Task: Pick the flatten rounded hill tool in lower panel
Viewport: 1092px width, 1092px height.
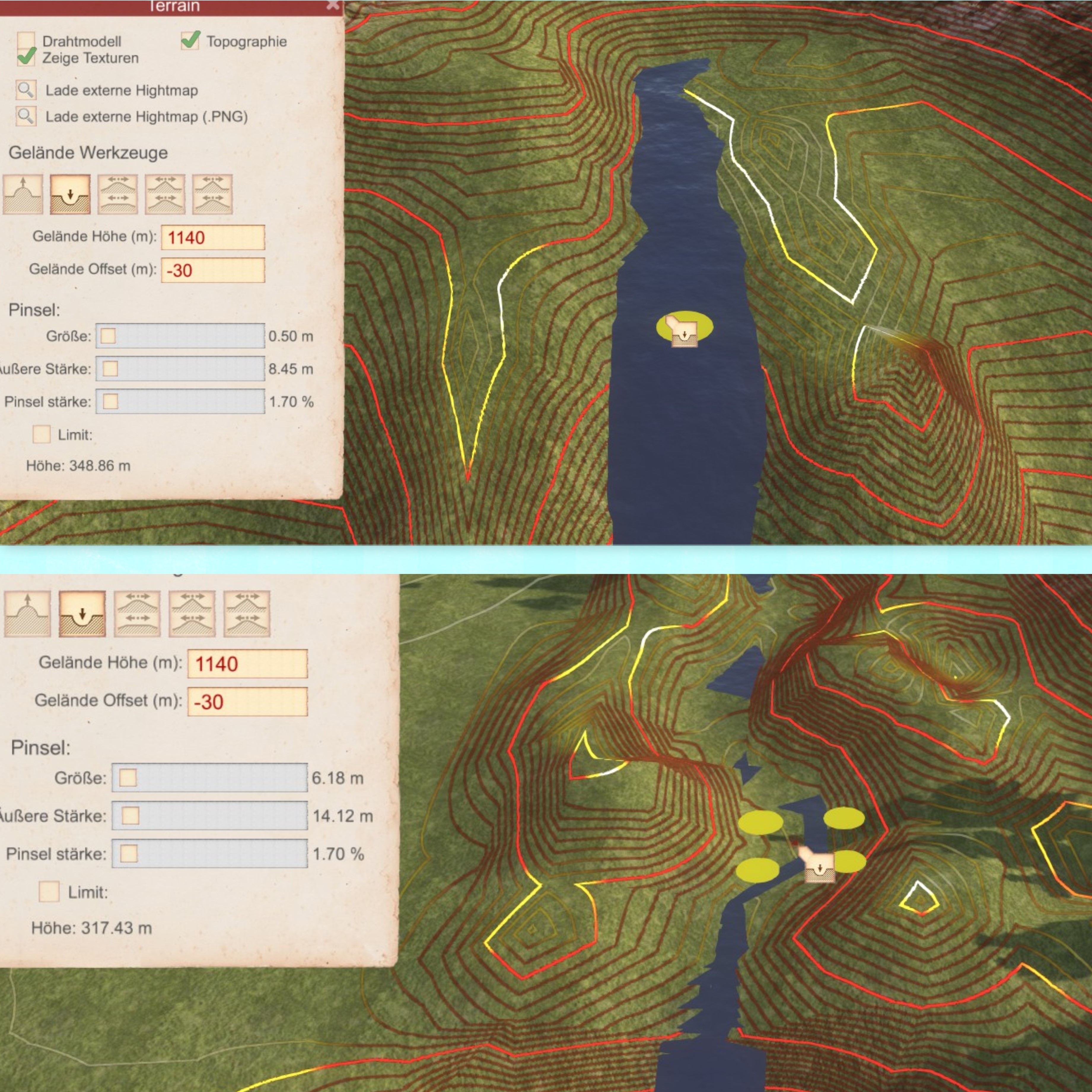Action: (x=137, y=614)
